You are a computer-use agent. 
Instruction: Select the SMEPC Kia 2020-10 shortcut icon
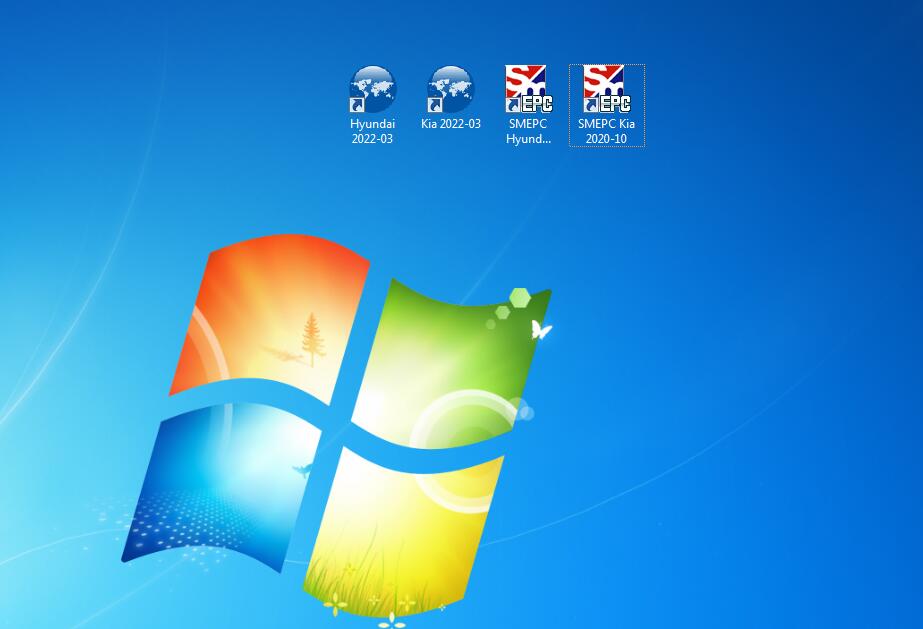point(607,89)
